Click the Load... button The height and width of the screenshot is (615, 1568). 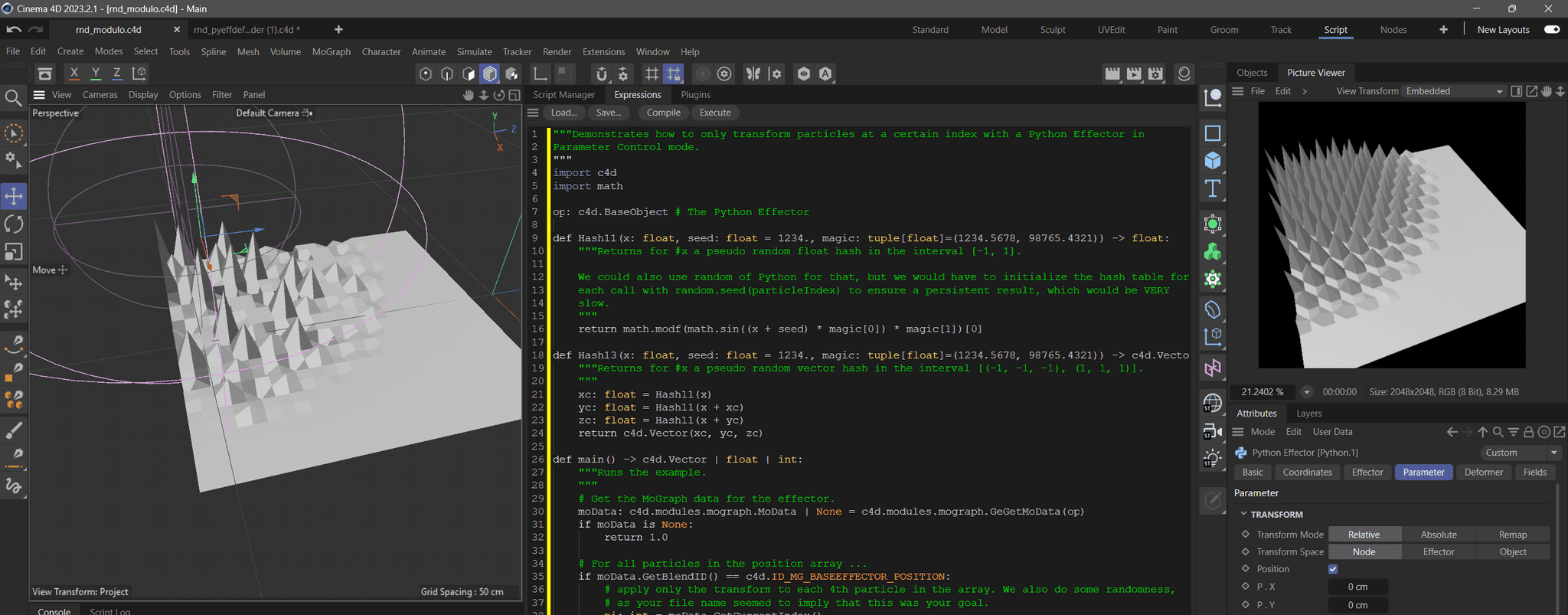point(564,113)
